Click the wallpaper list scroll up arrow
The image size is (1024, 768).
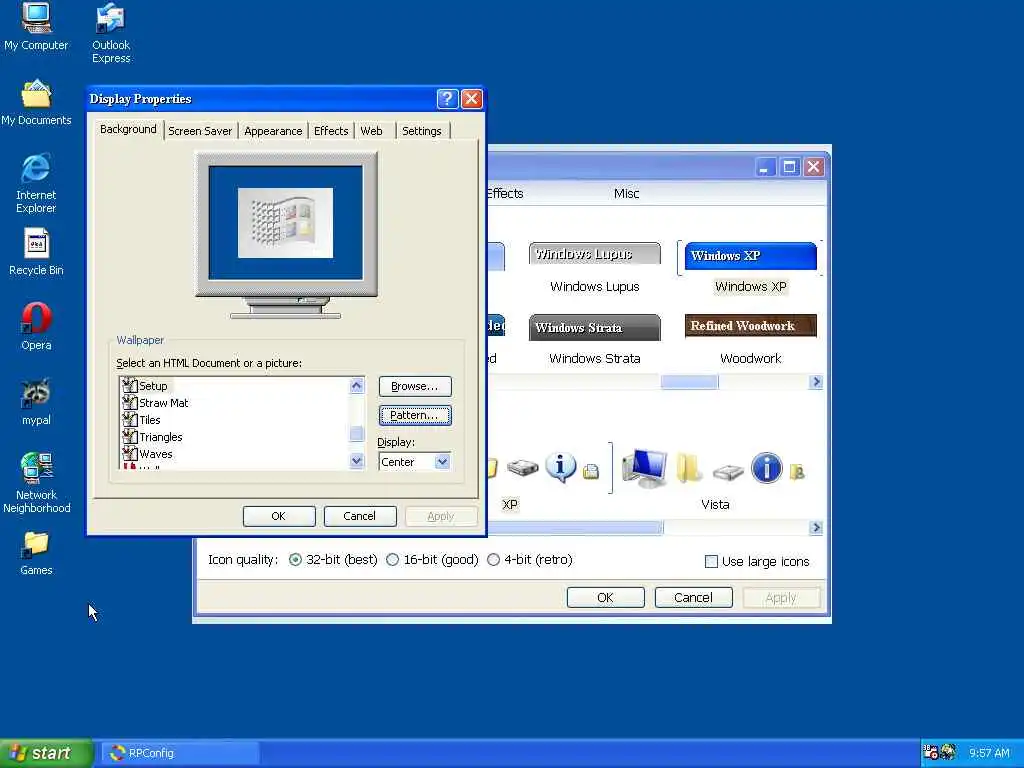point(357,385)
